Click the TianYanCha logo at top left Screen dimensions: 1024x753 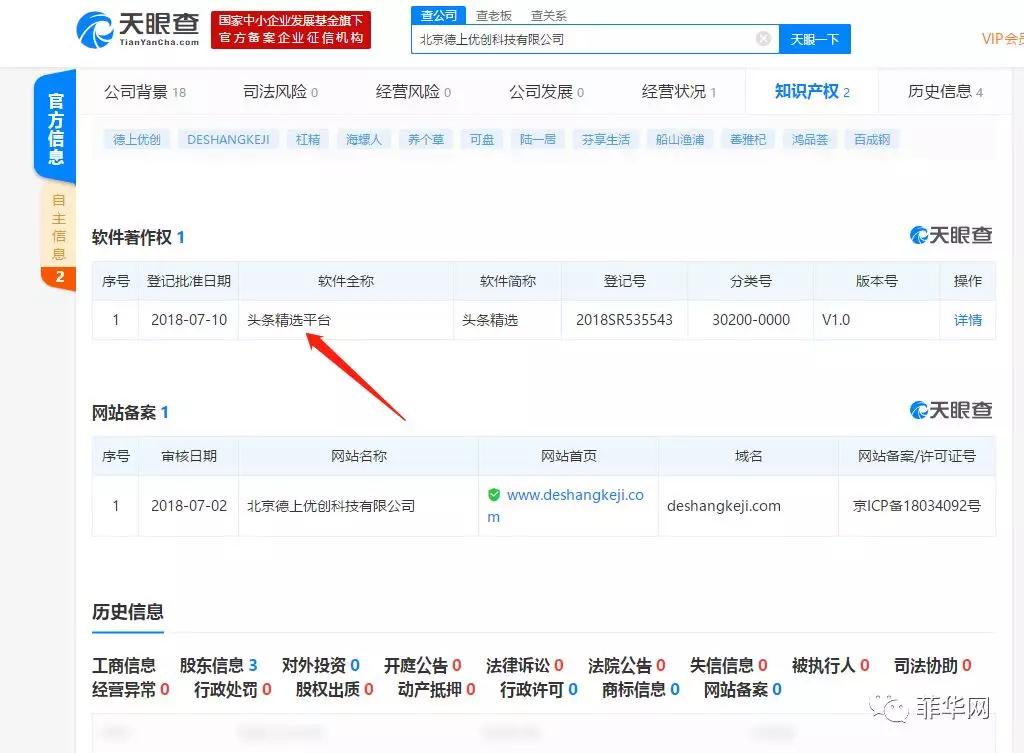(x=138, y=30)
